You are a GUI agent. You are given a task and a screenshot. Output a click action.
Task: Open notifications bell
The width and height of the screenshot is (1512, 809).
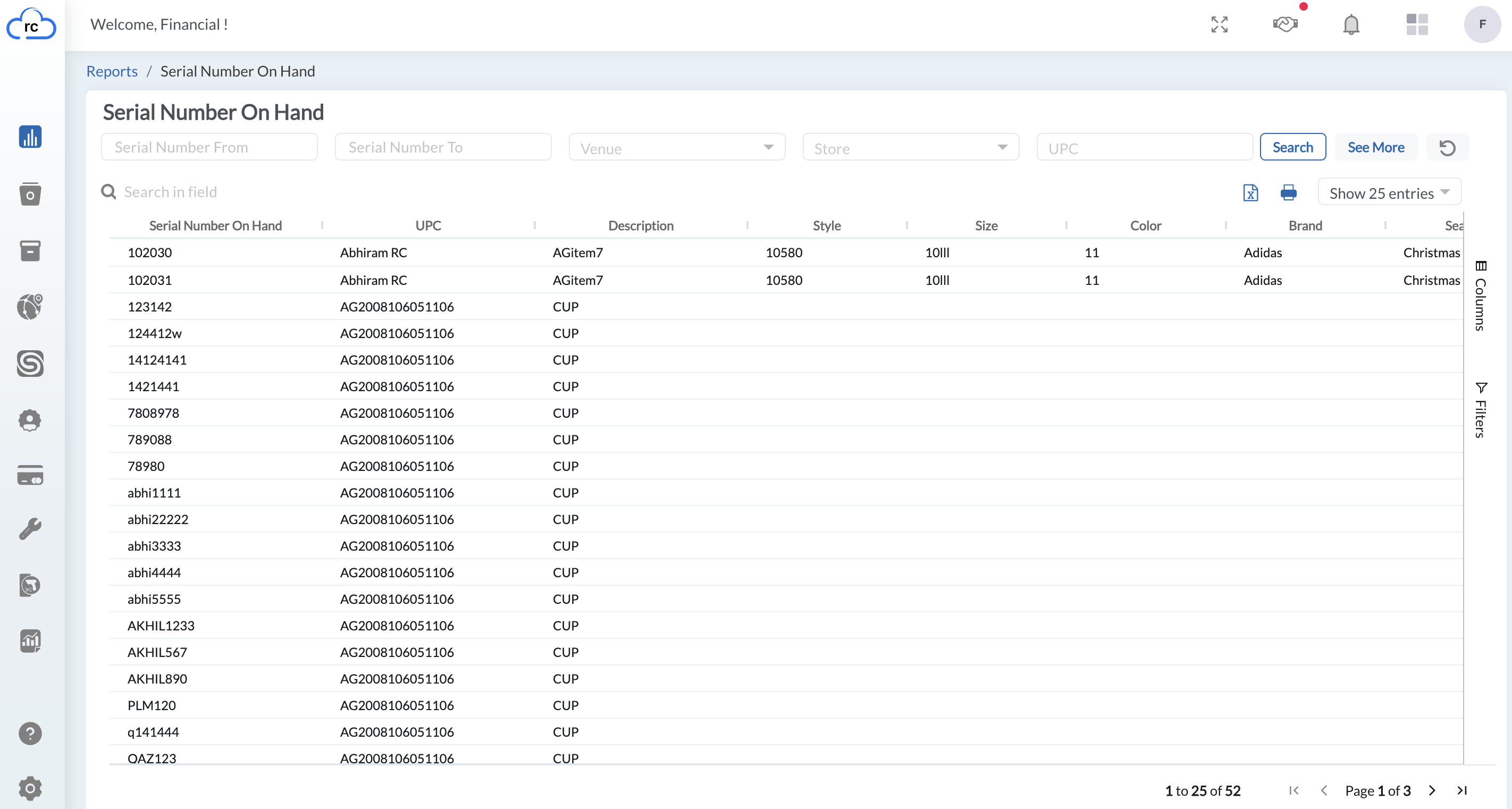point(1351,24)
